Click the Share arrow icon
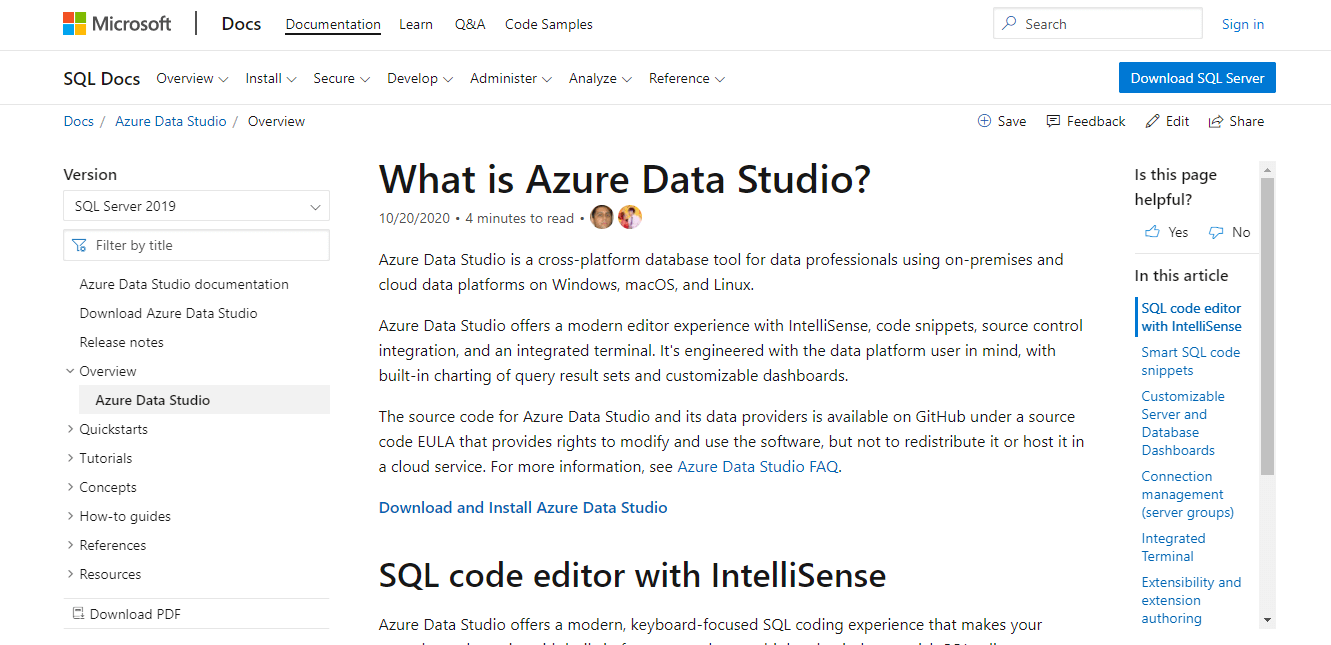Screen dimensions: 1331x645 click(1216, 121)
